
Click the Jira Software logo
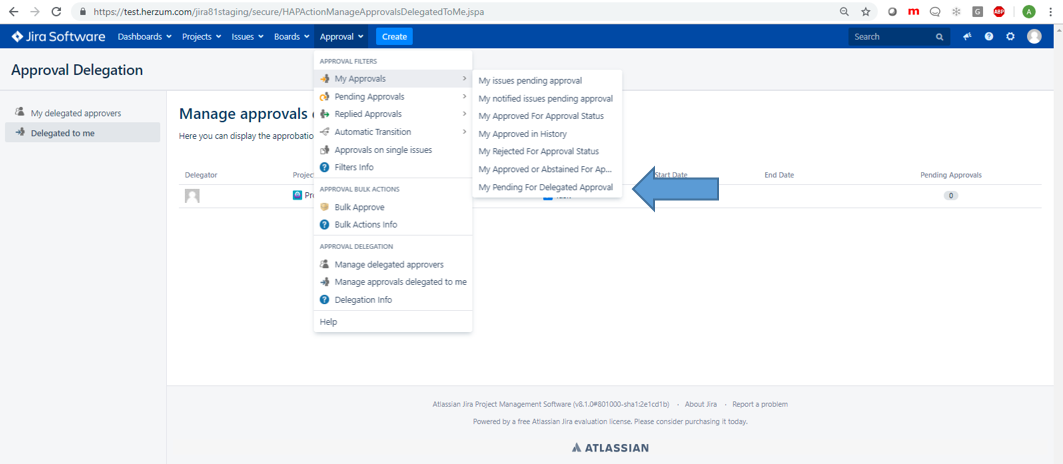58,37
